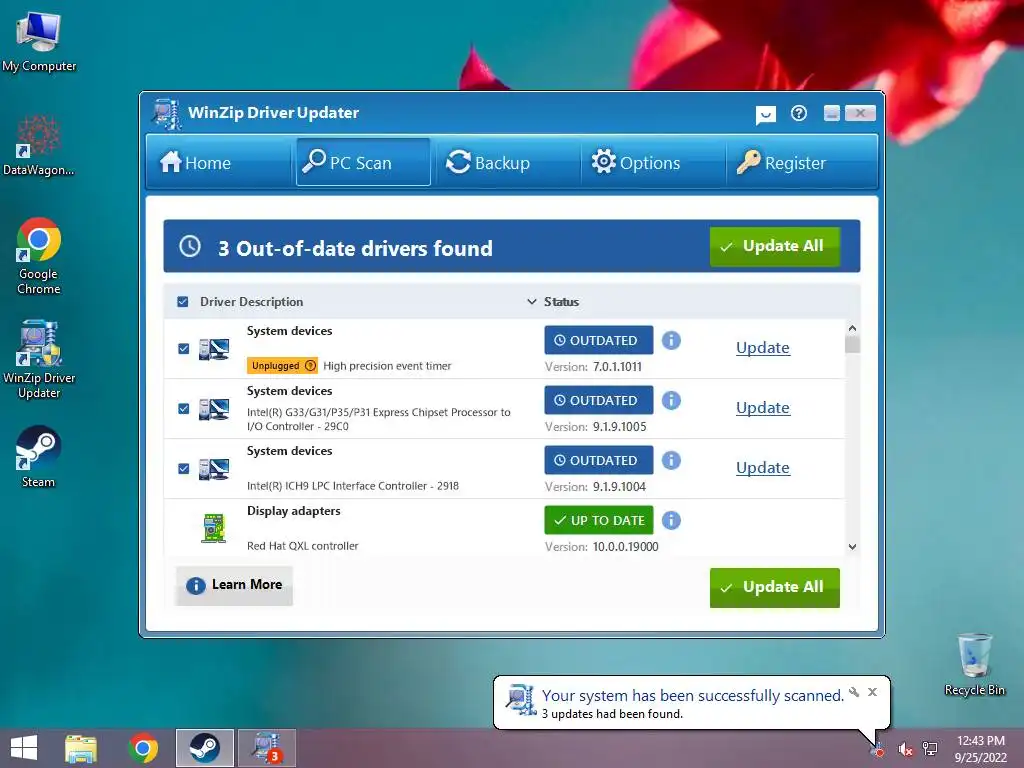Open info icon for ICH9 LPC Interface Controller

(671, 460)
